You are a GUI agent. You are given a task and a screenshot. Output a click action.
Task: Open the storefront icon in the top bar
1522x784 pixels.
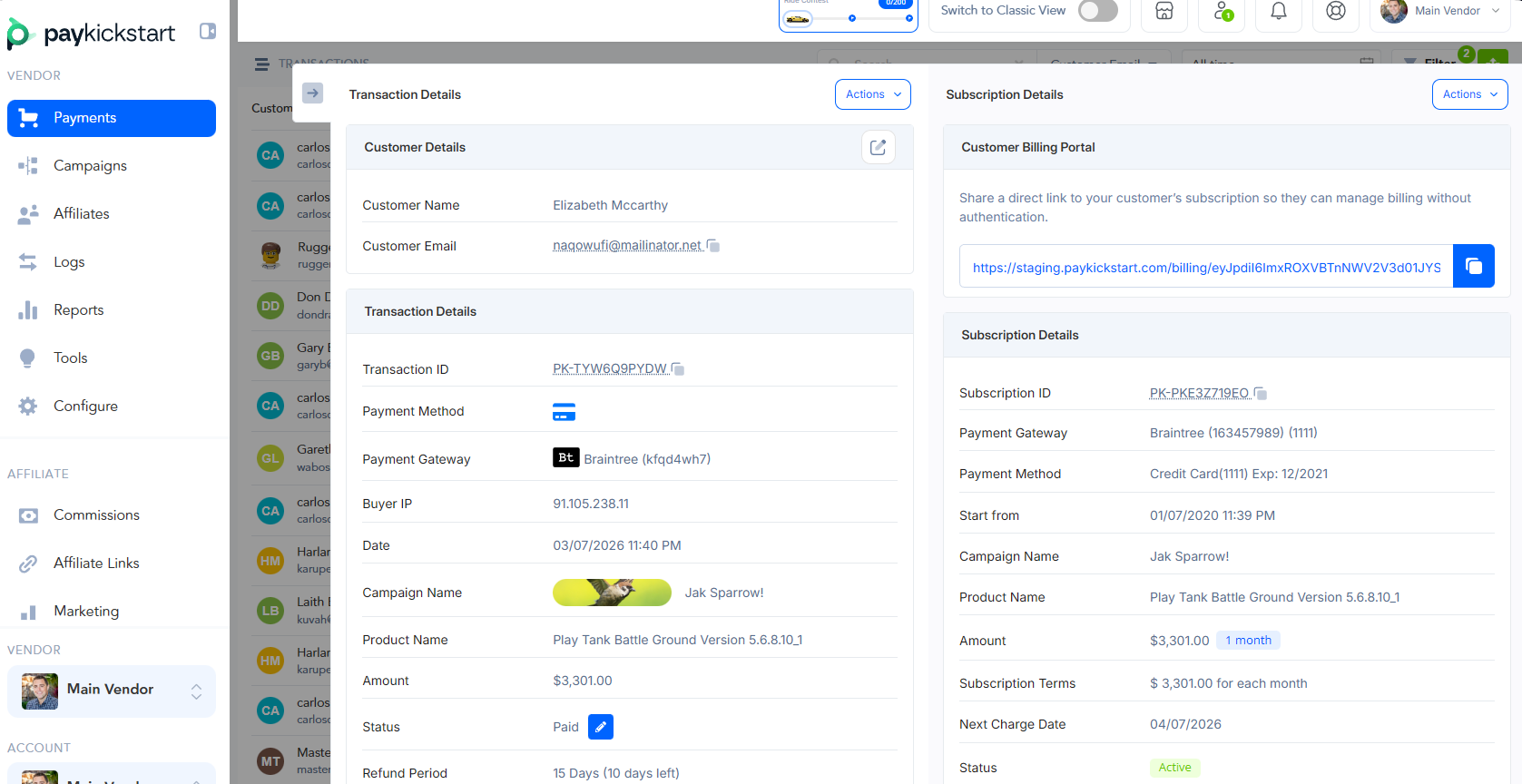1164,12
